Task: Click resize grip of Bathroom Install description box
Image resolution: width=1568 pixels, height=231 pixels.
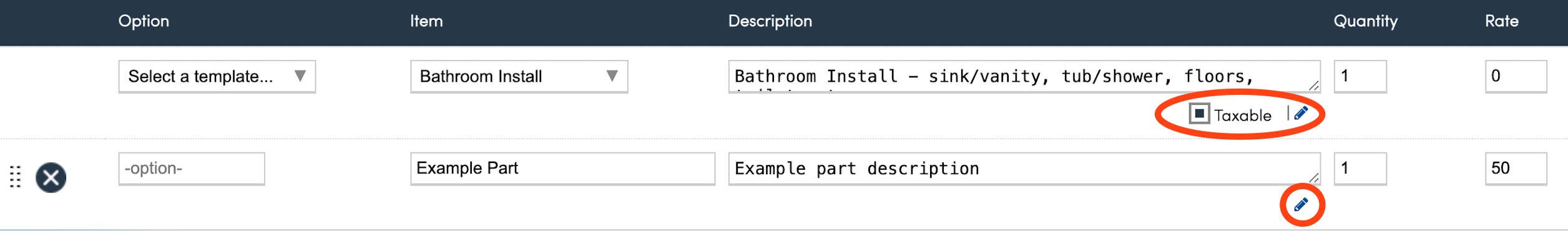Action: coord(1313,86)
